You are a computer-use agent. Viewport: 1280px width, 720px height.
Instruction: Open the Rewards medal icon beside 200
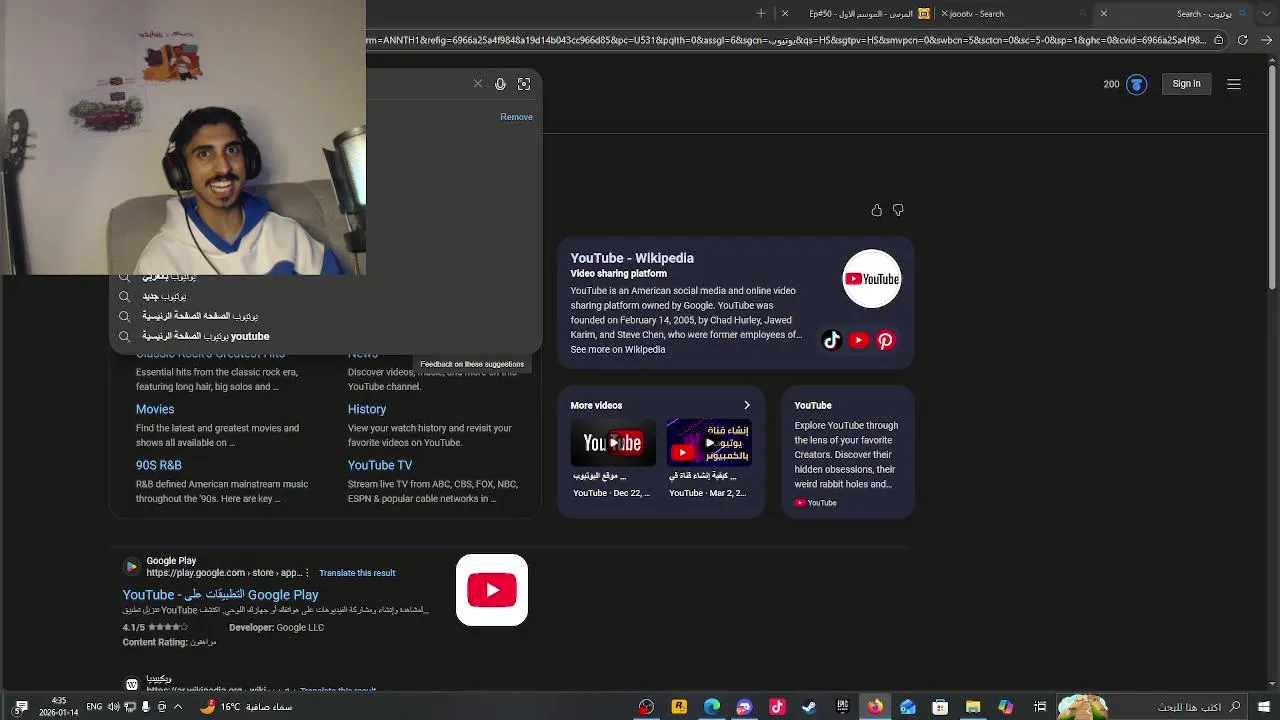[1136, 84]
